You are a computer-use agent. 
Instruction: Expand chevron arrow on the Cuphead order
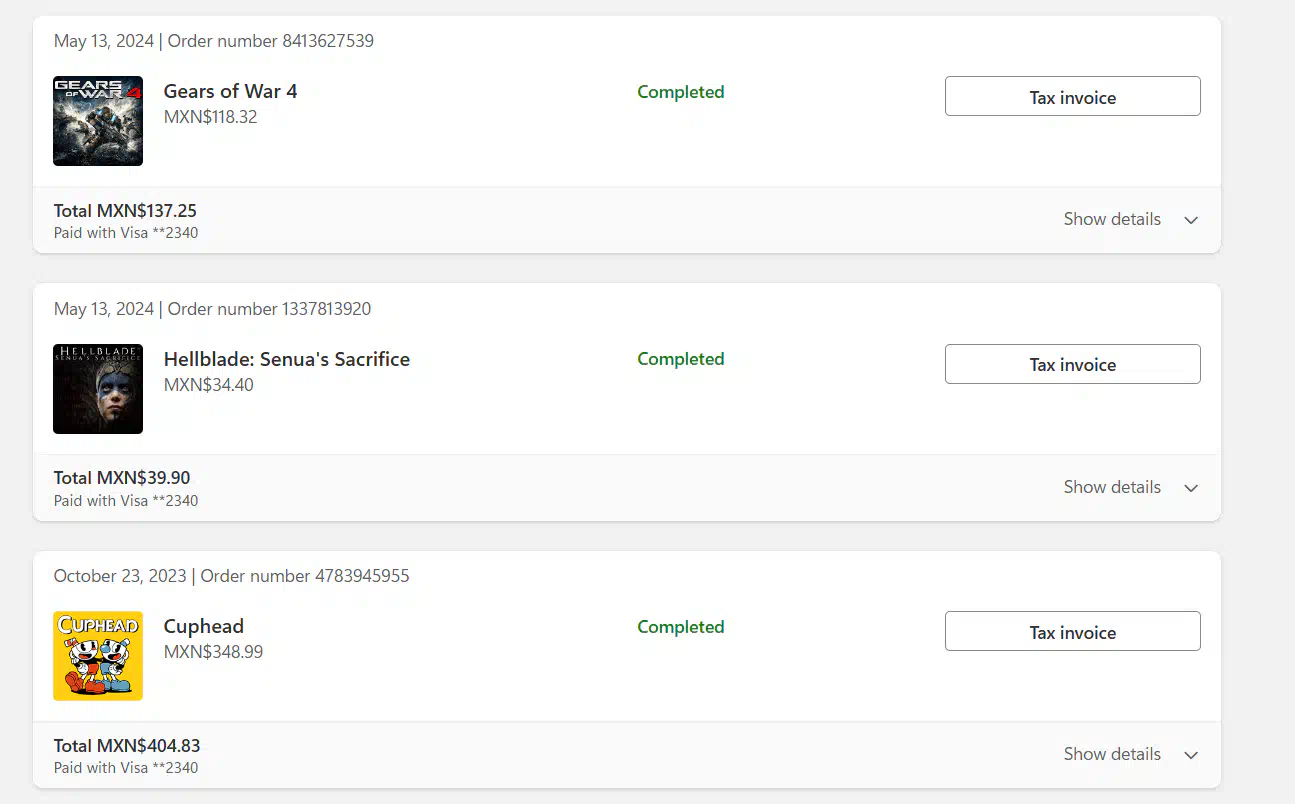point(1191,755)
